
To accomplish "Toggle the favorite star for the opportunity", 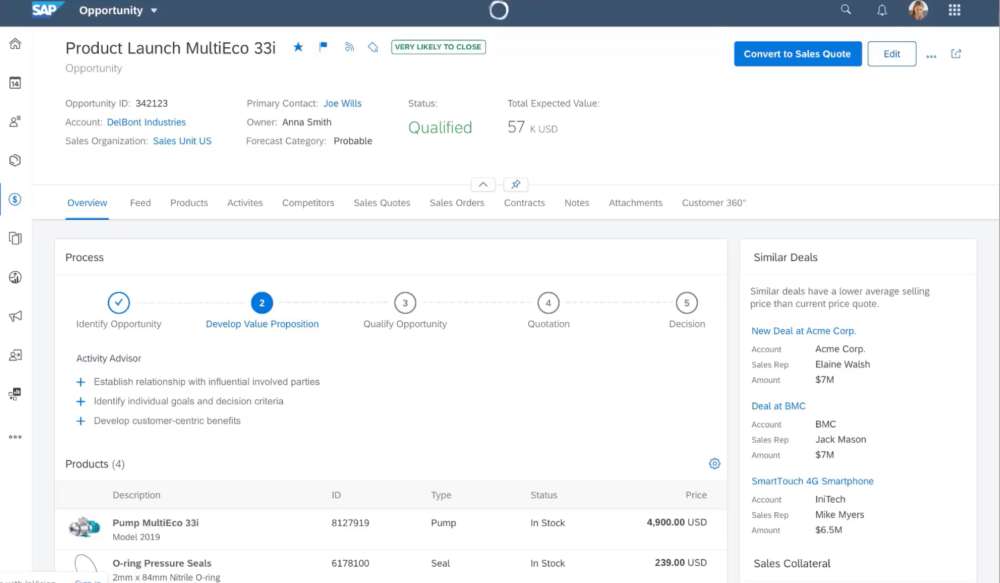I will click(x=298, y=47).
